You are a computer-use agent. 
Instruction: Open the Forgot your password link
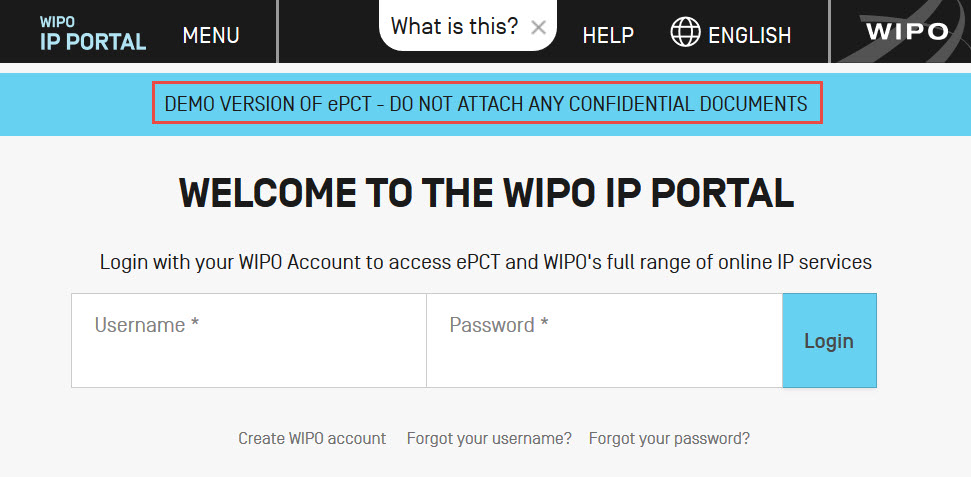(669, 438)
